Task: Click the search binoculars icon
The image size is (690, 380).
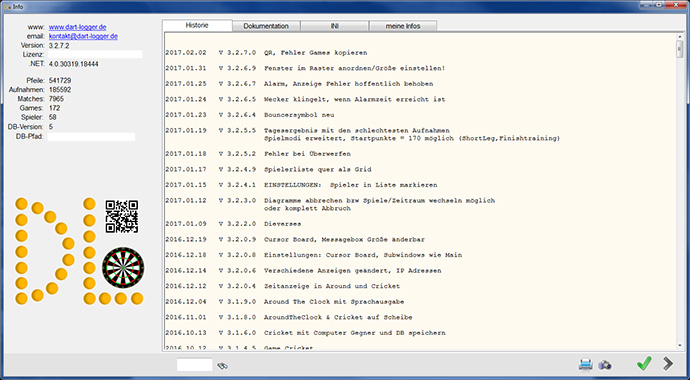Action: 223,365
